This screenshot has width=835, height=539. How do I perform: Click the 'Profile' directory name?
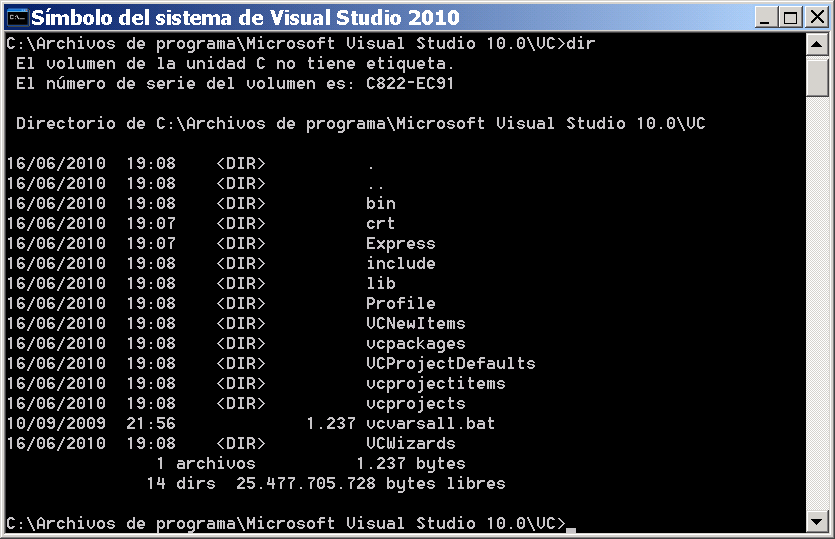tap(400, 304)
